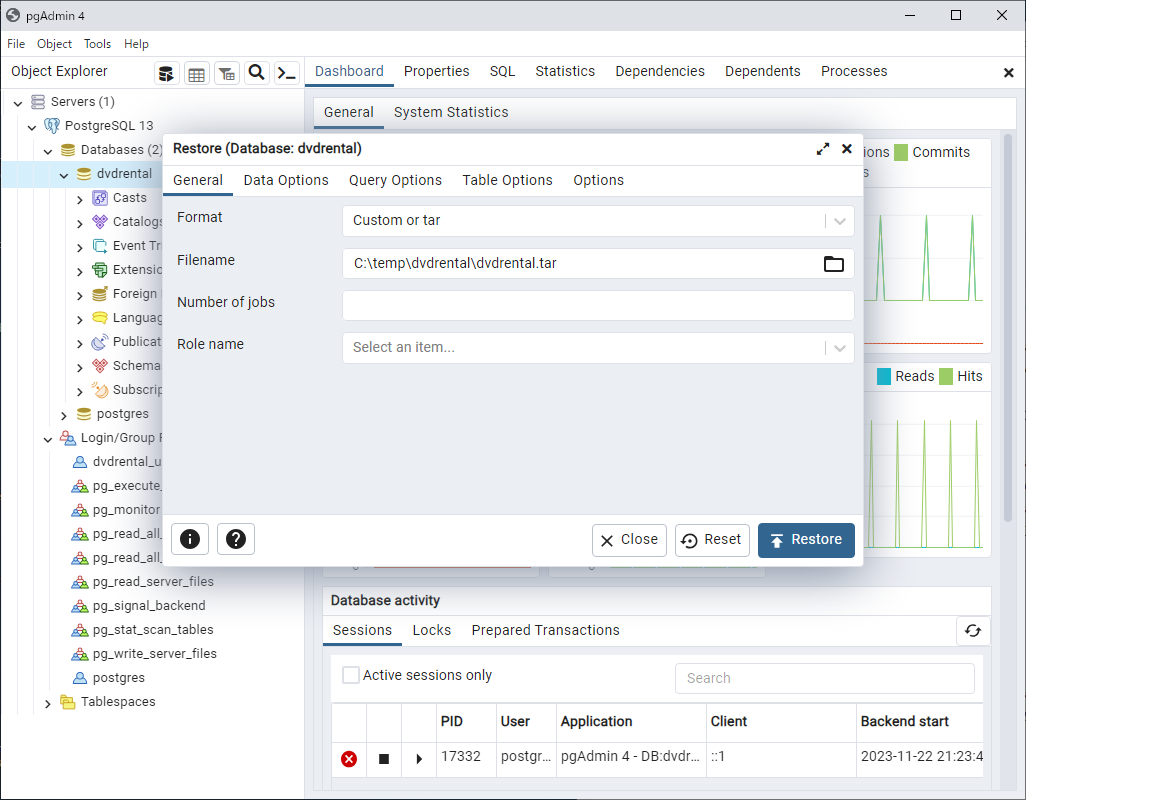This screenshot has height=800, width=1152.
Task: Open file browser folder icon for Filename
Action: (x=833, y=264)
